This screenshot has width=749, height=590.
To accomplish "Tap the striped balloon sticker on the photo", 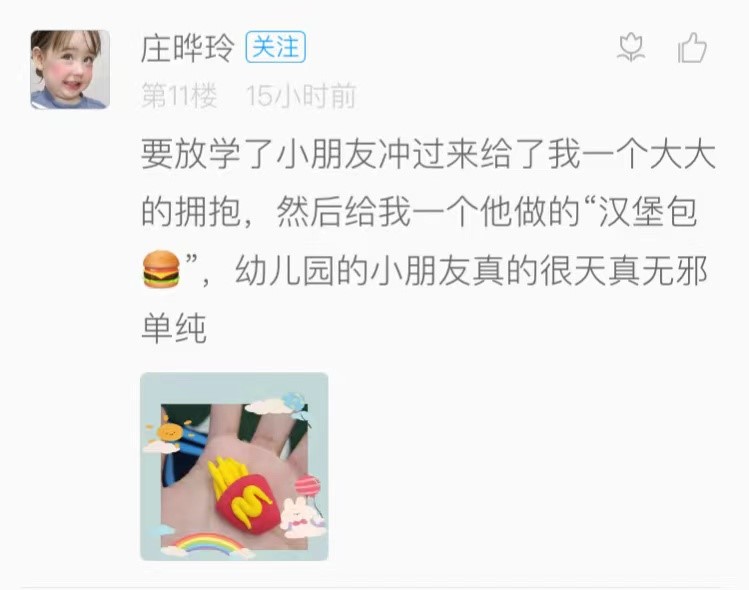I will point(307,485).
